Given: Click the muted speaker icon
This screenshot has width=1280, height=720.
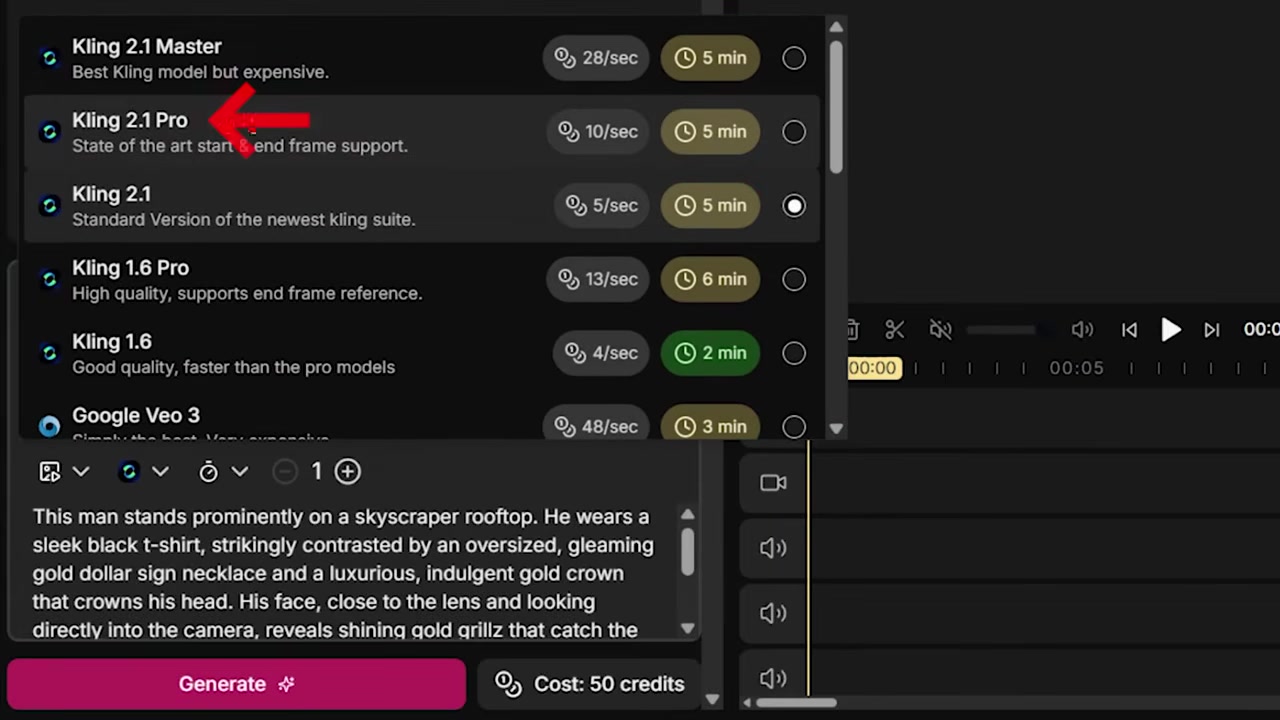Looking at the screenshot, I should point(940,330).
